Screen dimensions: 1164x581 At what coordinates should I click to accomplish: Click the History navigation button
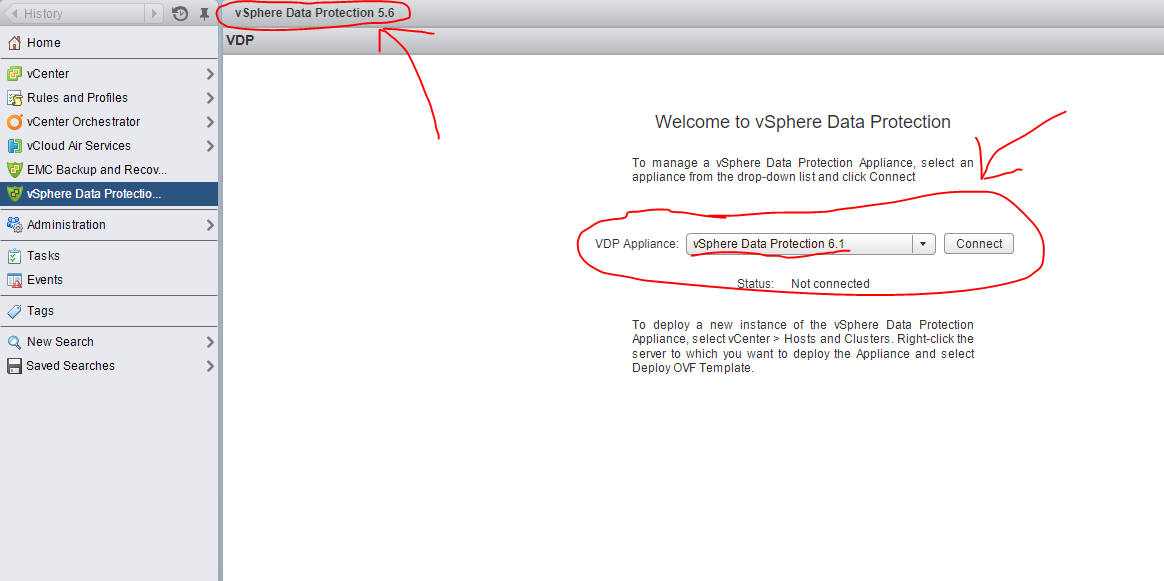(x=82, y=13)
